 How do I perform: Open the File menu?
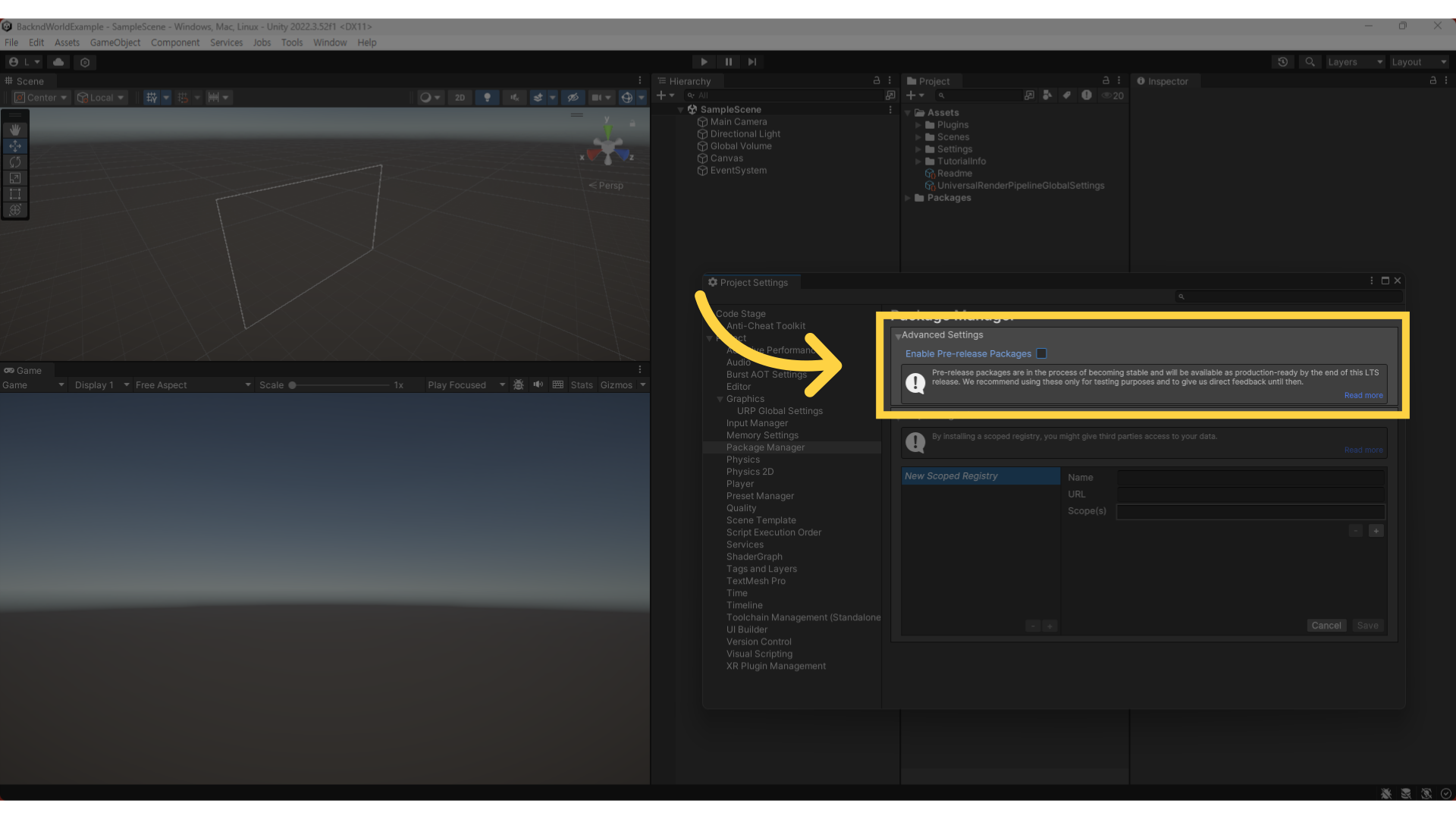click(x=11, y=42)
